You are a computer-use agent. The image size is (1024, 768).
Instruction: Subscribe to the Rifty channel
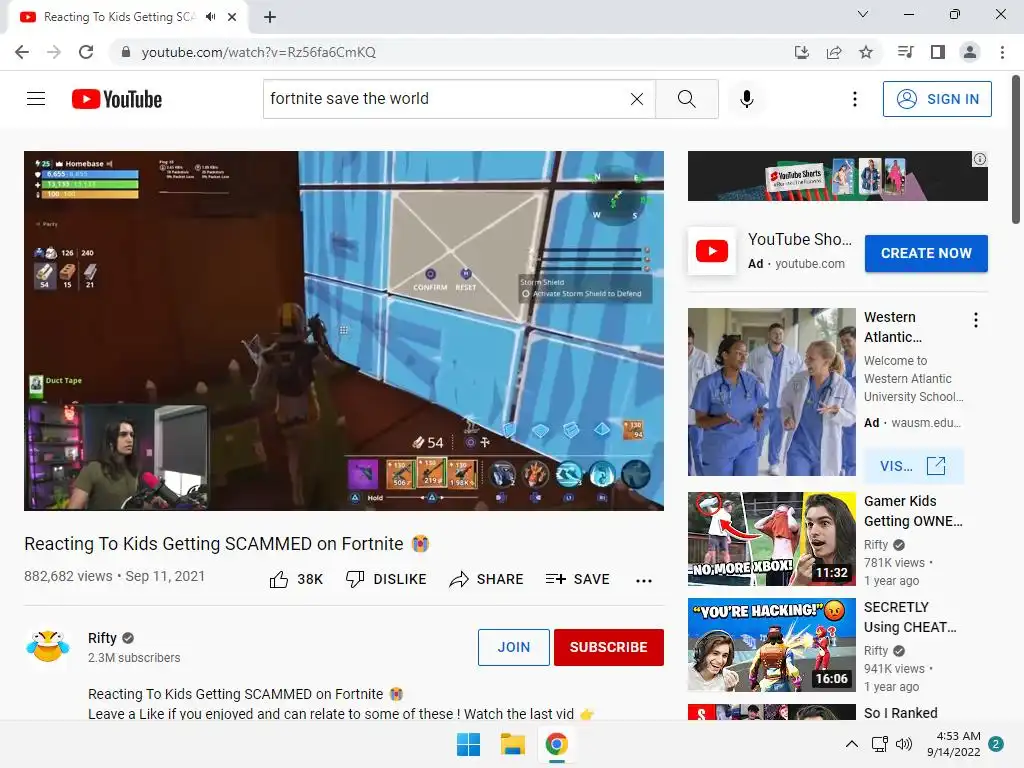pyautogui.click(x=609, y=647)
